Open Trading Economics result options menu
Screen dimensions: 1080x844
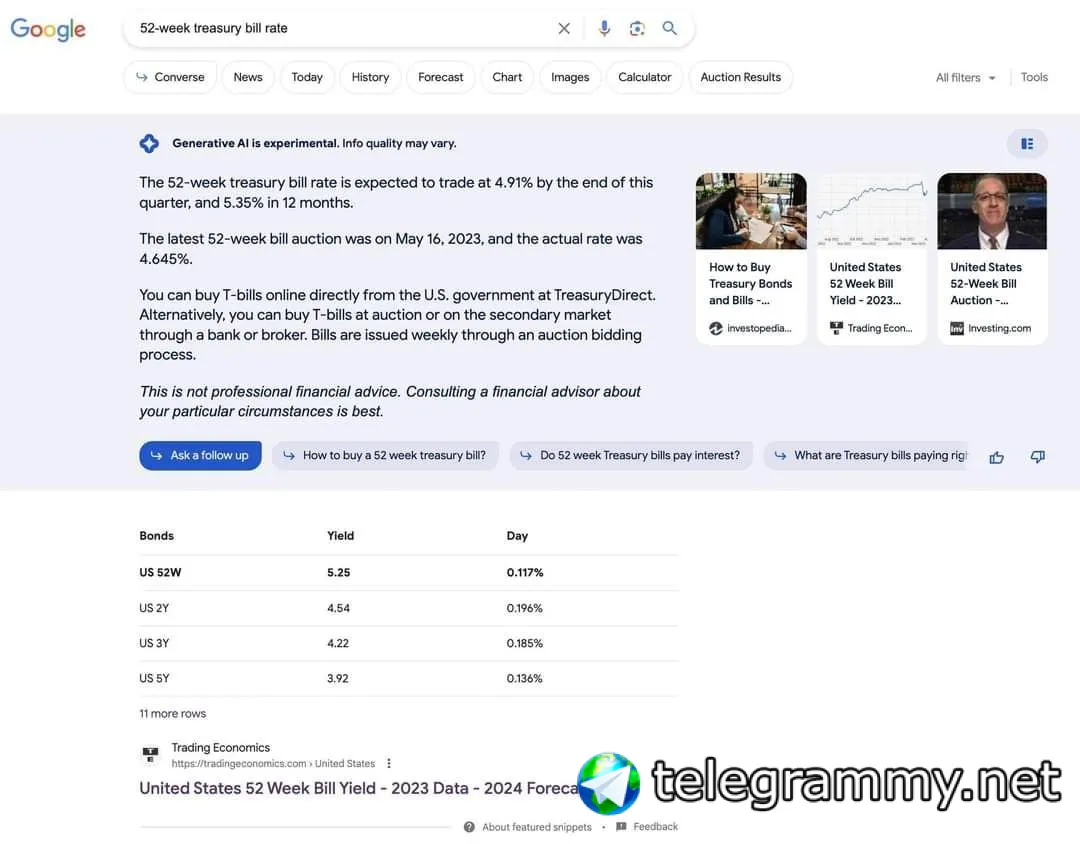(389, 763)
